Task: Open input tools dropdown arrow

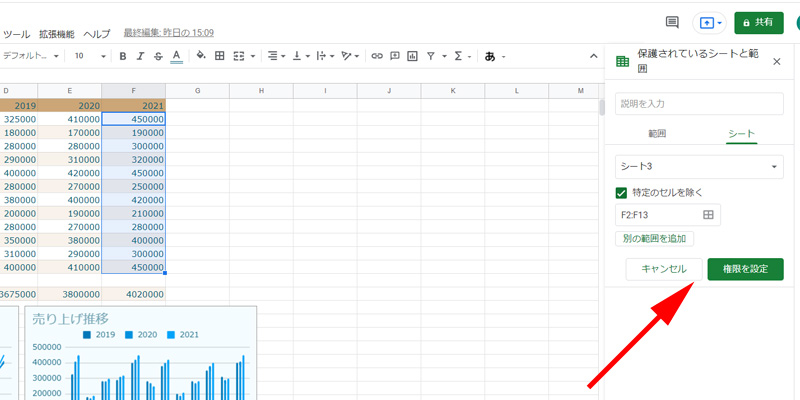Action: pos(504,56)
